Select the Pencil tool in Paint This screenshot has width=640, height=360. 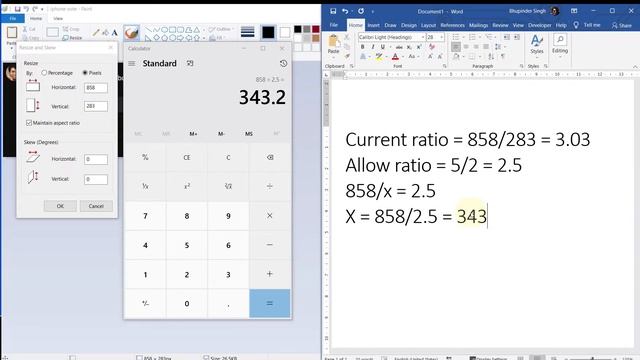96,33
